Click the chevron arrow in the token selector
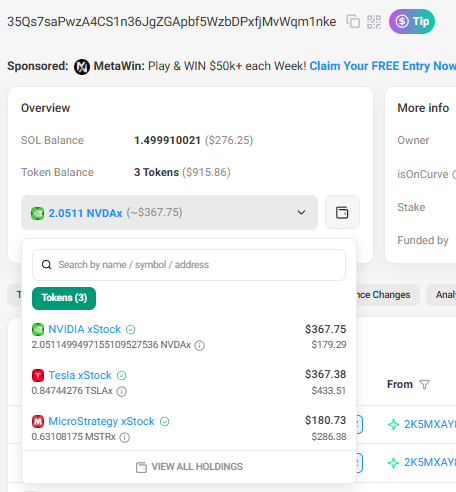The height and width of the screenshot is (492, 456). point(301,212)
